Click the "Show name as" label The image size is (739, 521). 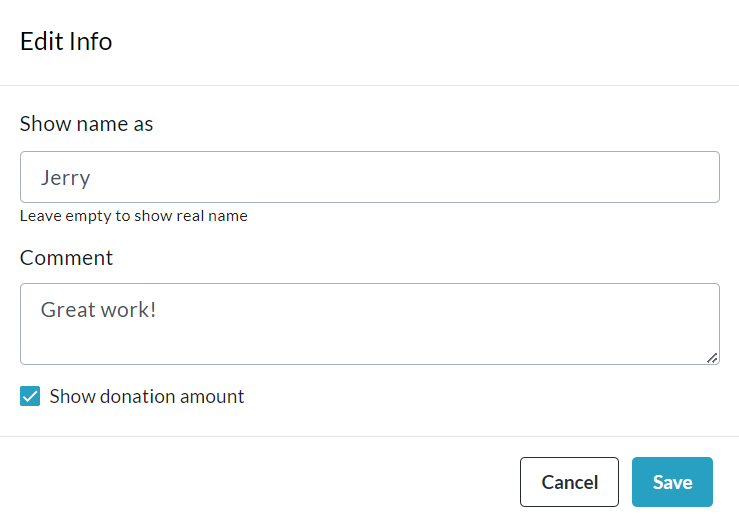86,124
